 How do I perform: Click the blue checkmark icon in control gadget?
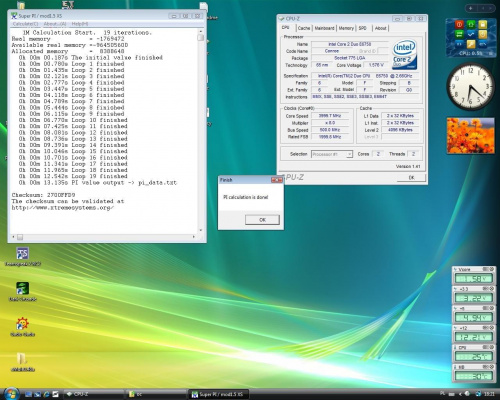point(471,34)
